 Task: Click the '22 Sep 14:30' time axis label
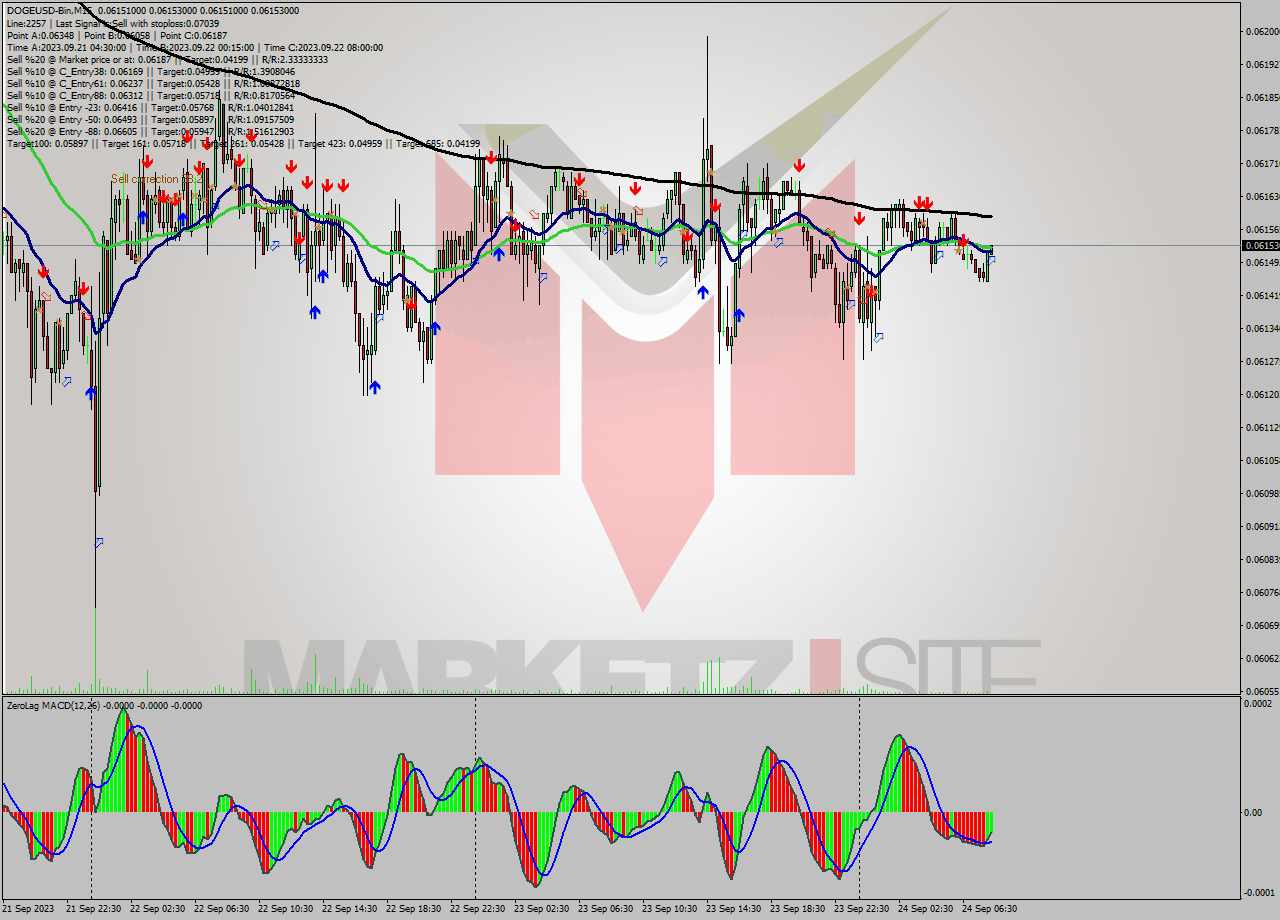click(349, 908)
